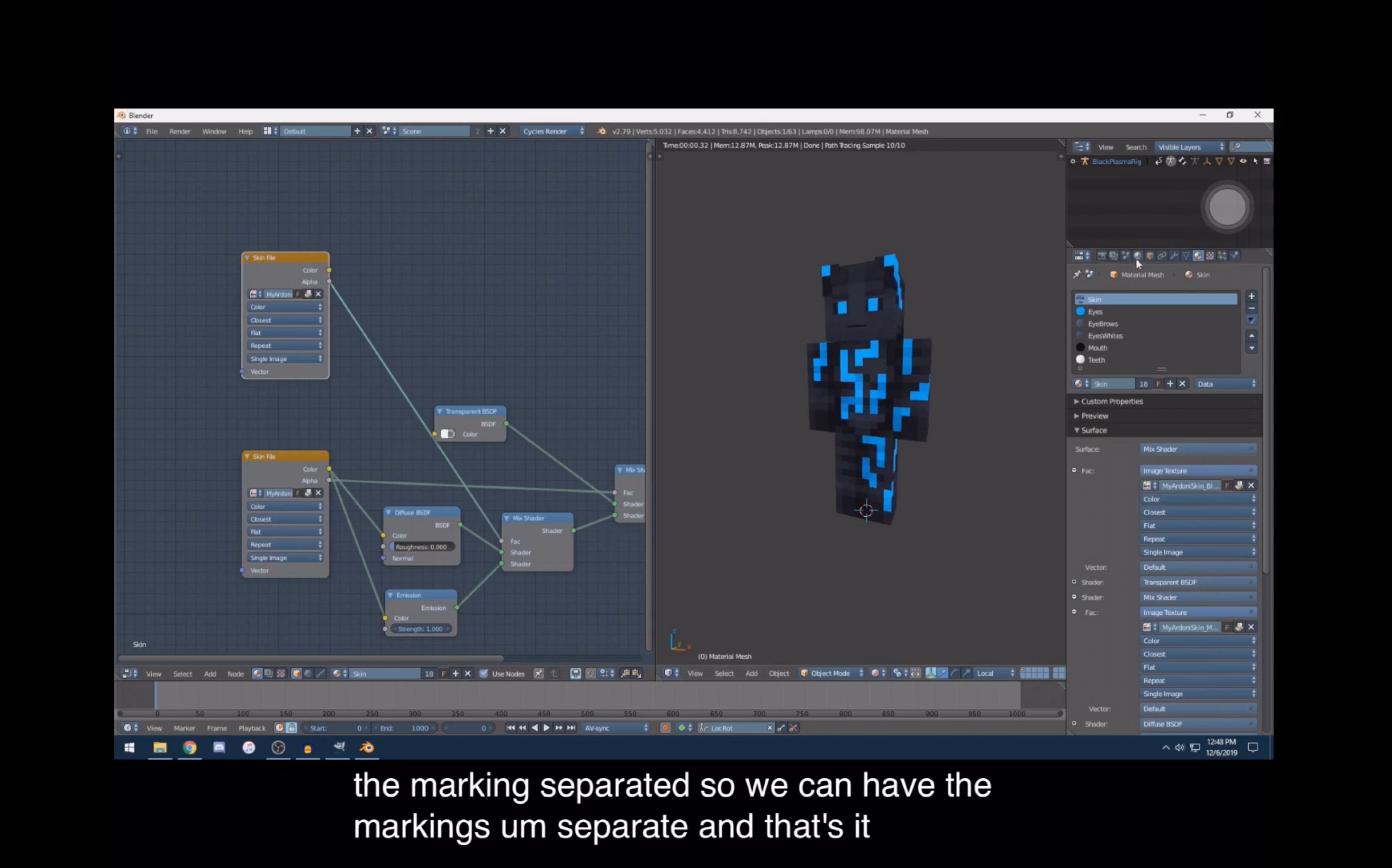Click the insert keyframe key icon
The width and height of the screenshot is (1392, 868).
pos(781,728)
